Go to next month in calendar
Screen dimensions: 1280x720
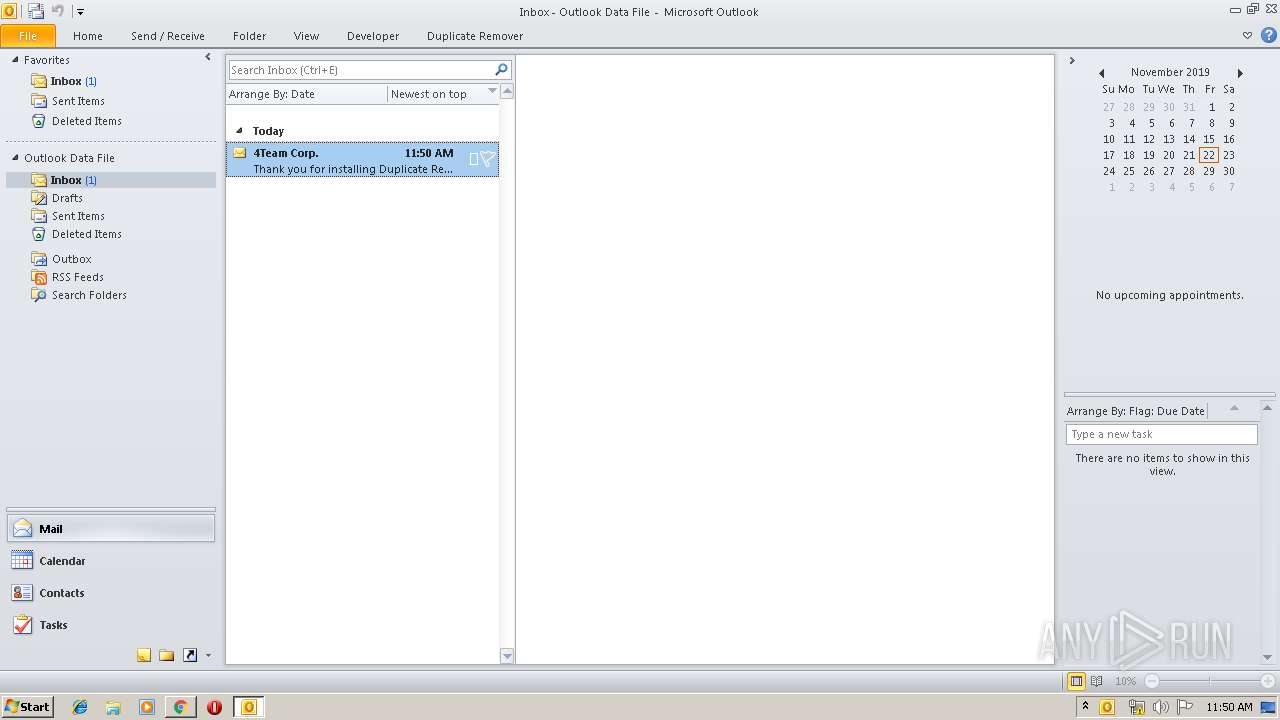[x=1240, y=73]
